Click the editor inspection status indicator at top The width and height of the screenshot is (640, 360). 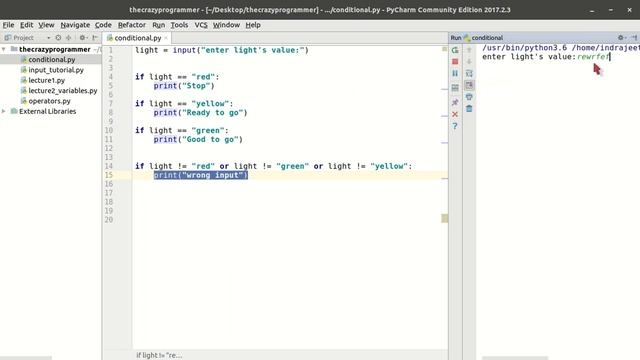point(444,49)
